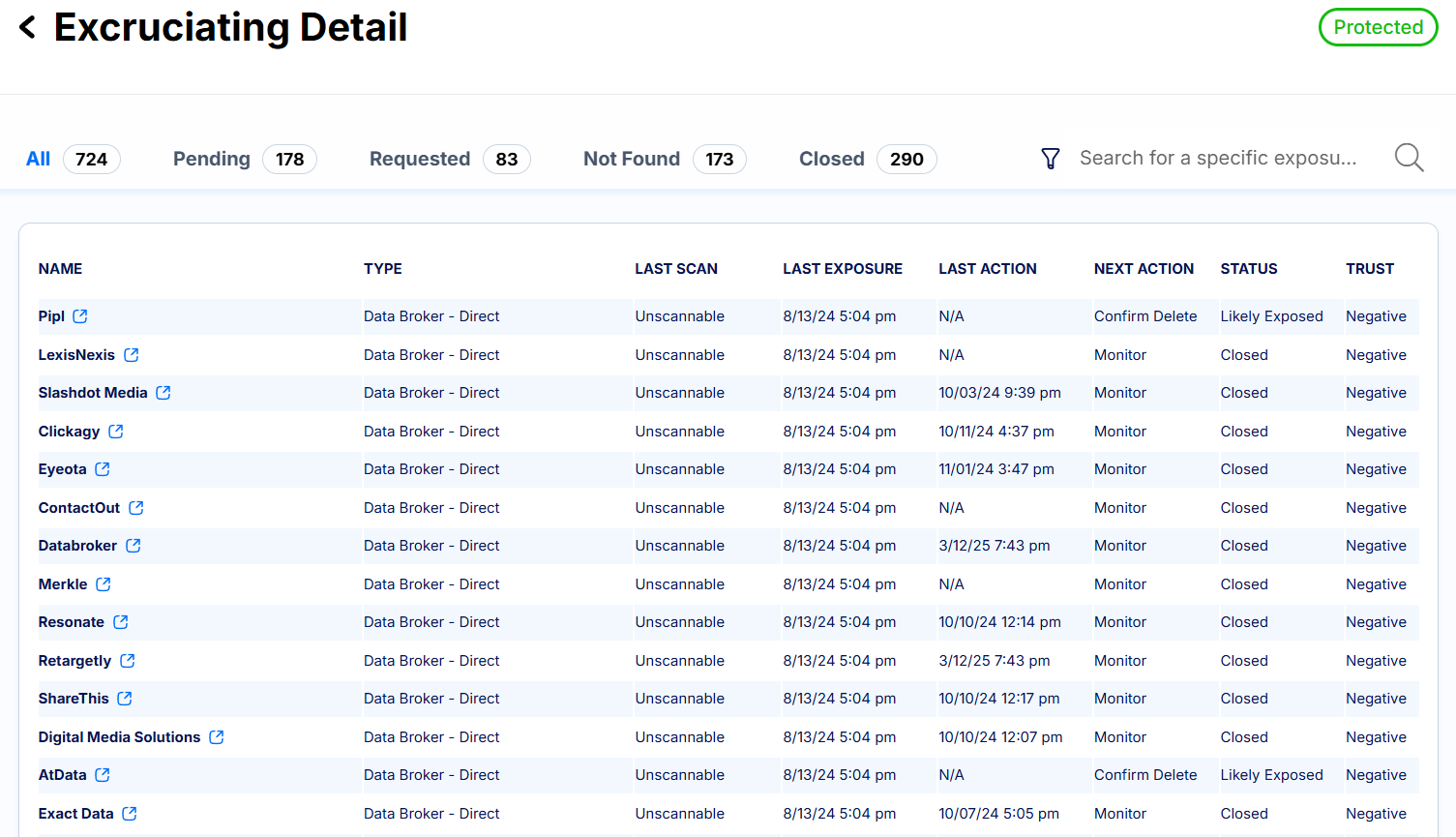The height and width of the screenshot is (837, 1456).
Task: Open external link icon beside Slashdot Media
Action: (x=163, y=393)
